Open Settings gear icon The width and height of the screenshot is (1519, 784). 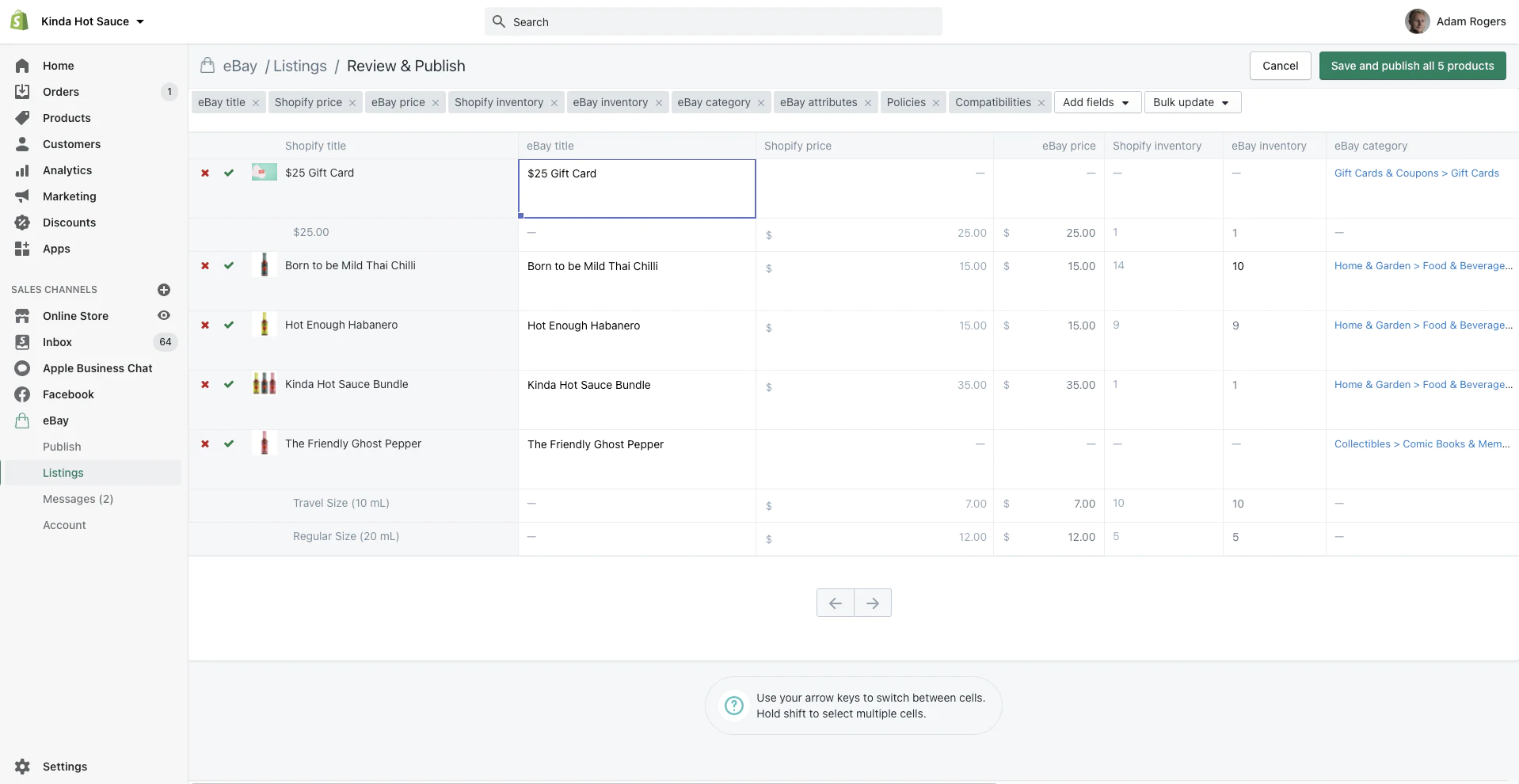click(22, 767)
